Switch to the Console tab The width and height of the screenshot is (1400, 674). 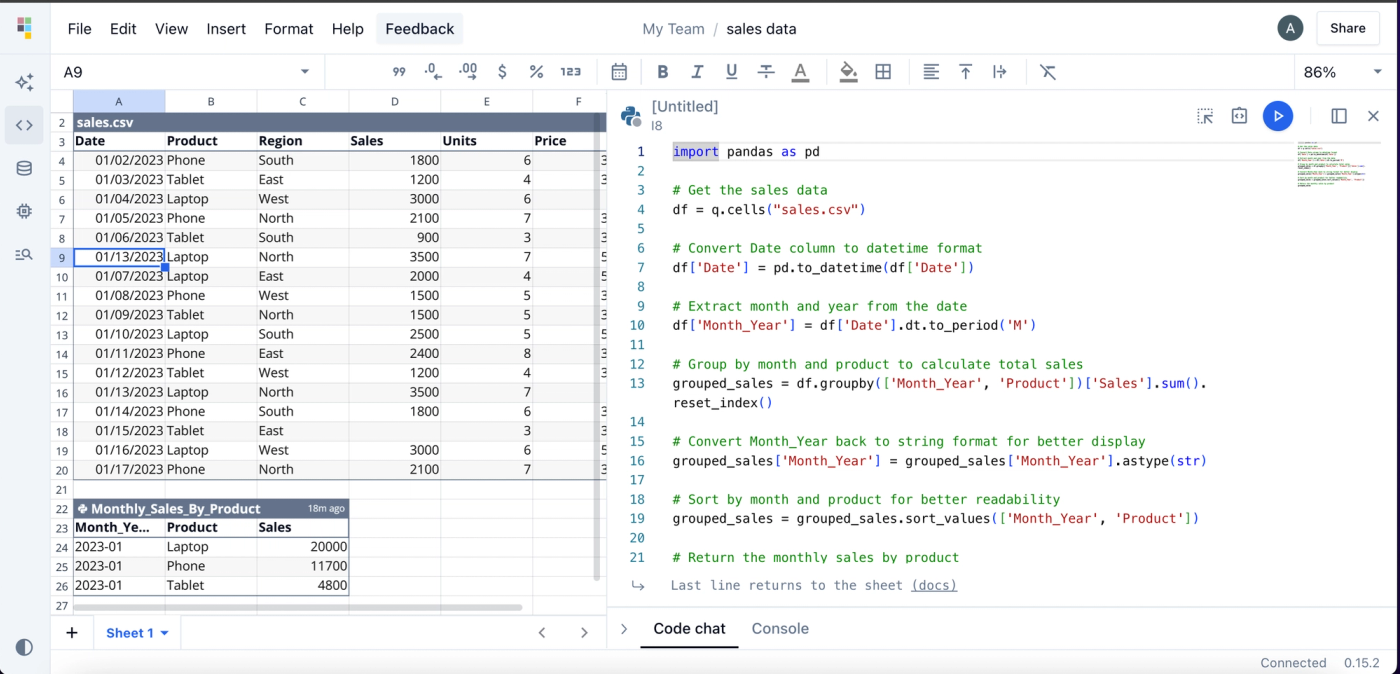780,628
